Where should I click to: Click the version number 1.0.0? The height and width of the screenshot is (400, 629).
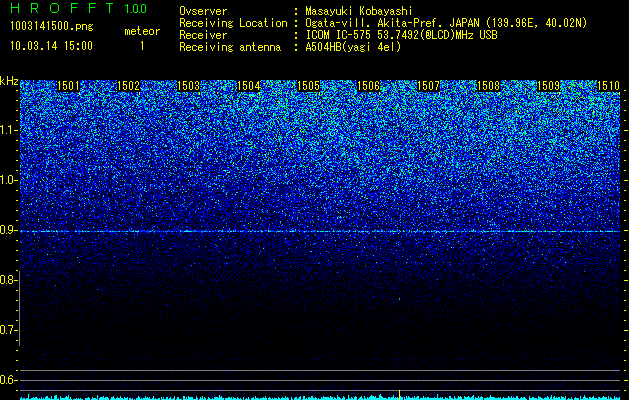pyautogui.click(x=136, y=8)
